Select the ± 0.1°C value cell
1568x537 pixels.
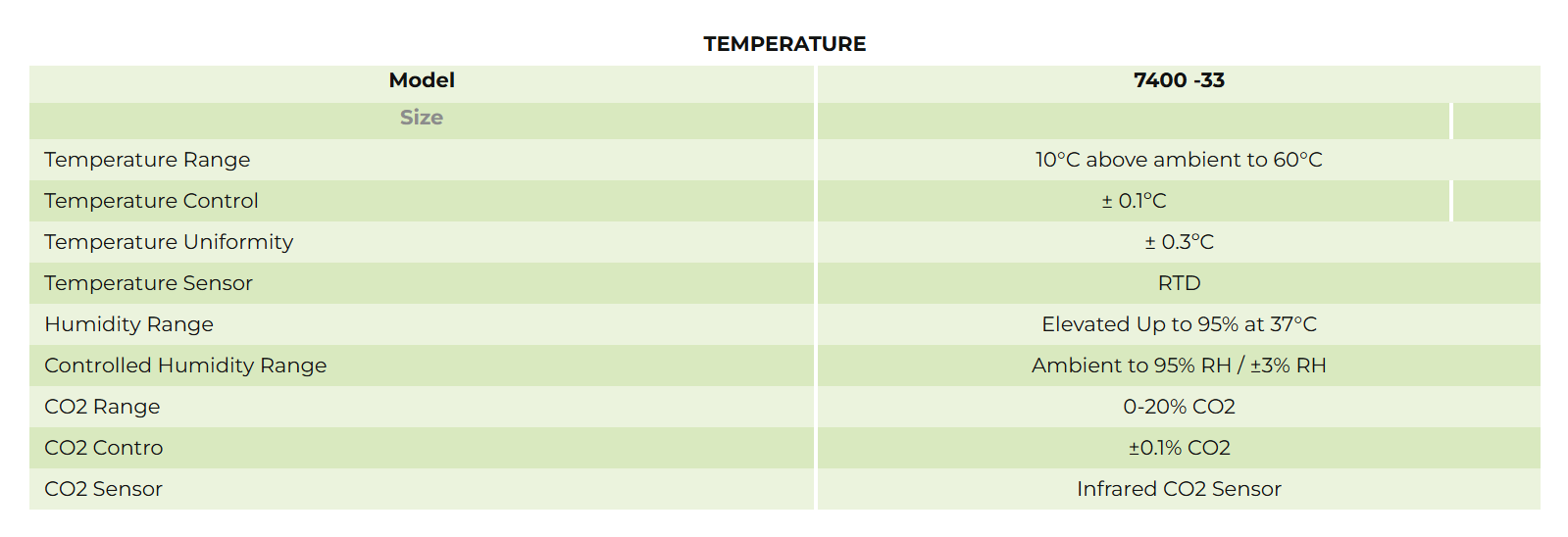pyautogui.click(x=1134, y=201)
